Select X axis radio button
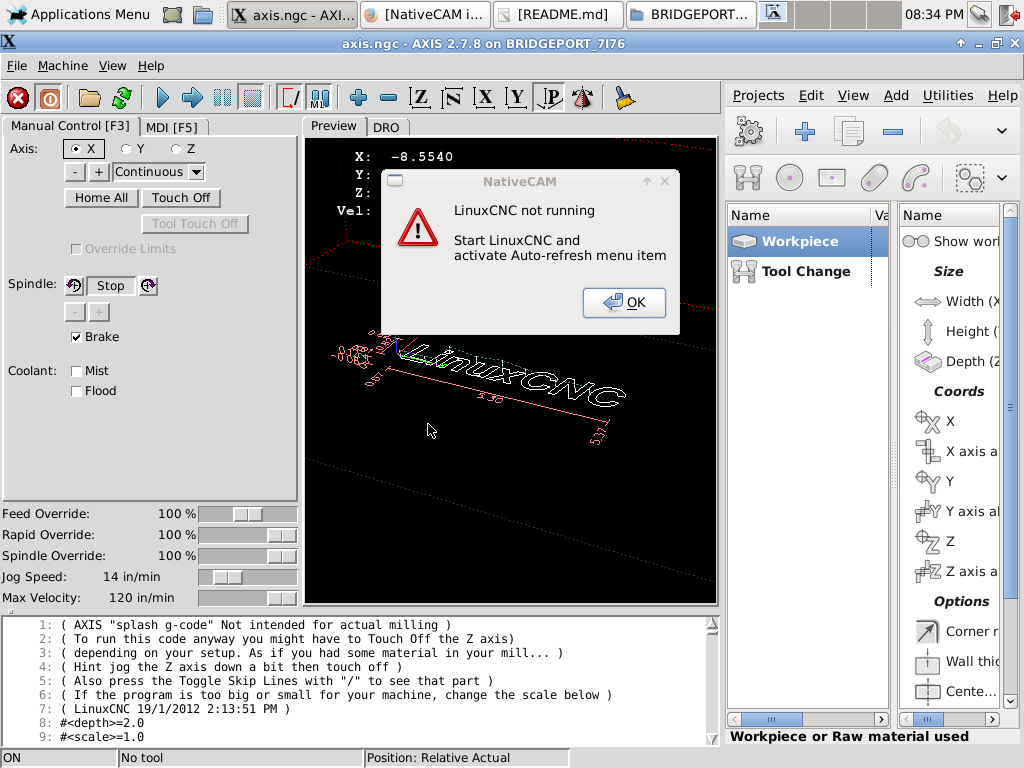The height and width of the screenshot is (768, 1024). pyautogui.click(x=76, y=149)
